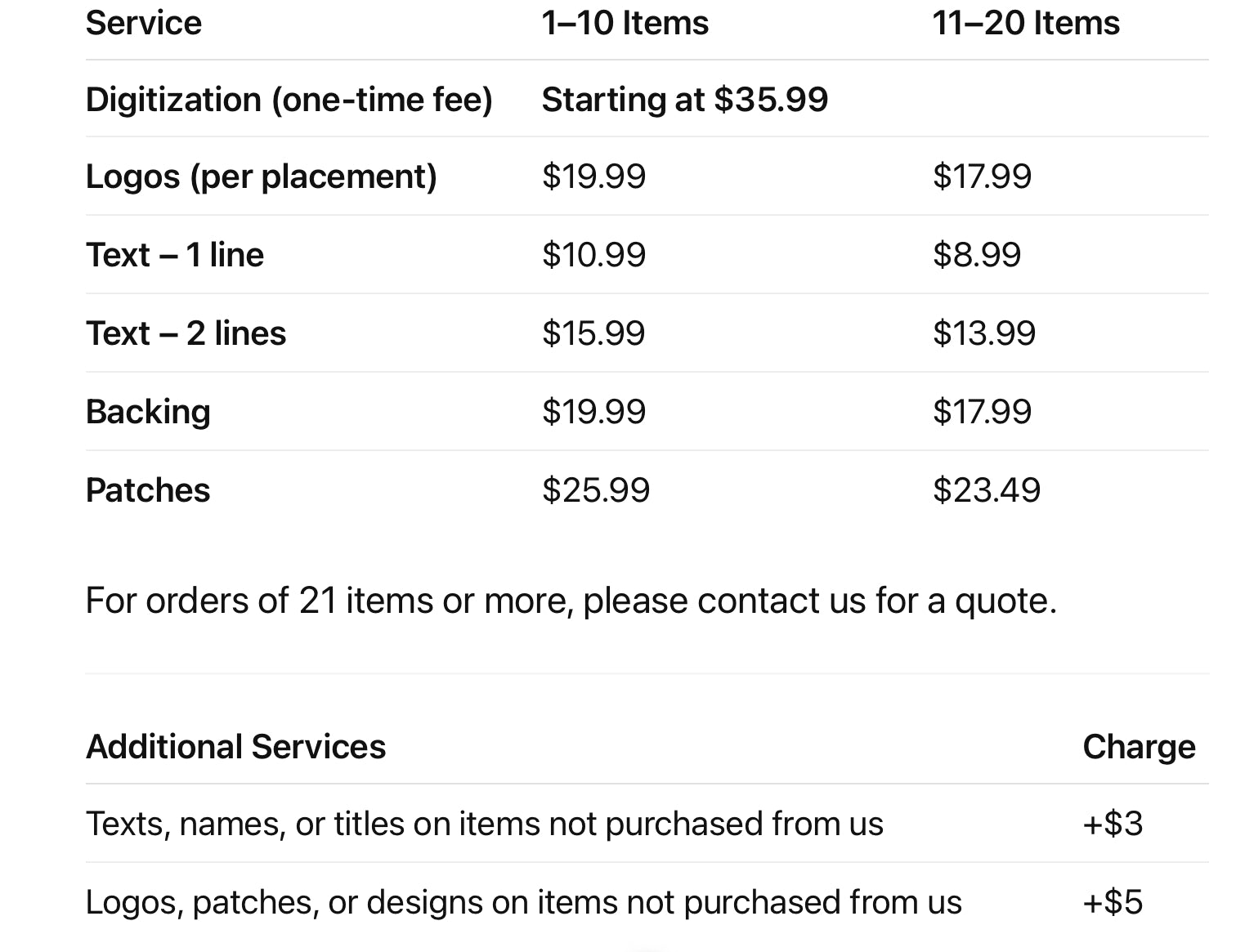Click the $23.49 Patches price

[986, 490]
